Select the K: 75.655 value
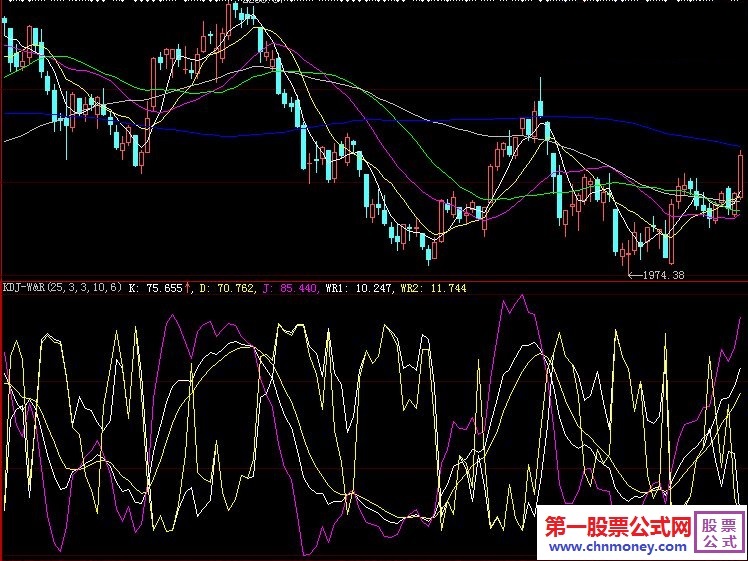The height and width of the screenshot is (561, 748). click(156, 288)
